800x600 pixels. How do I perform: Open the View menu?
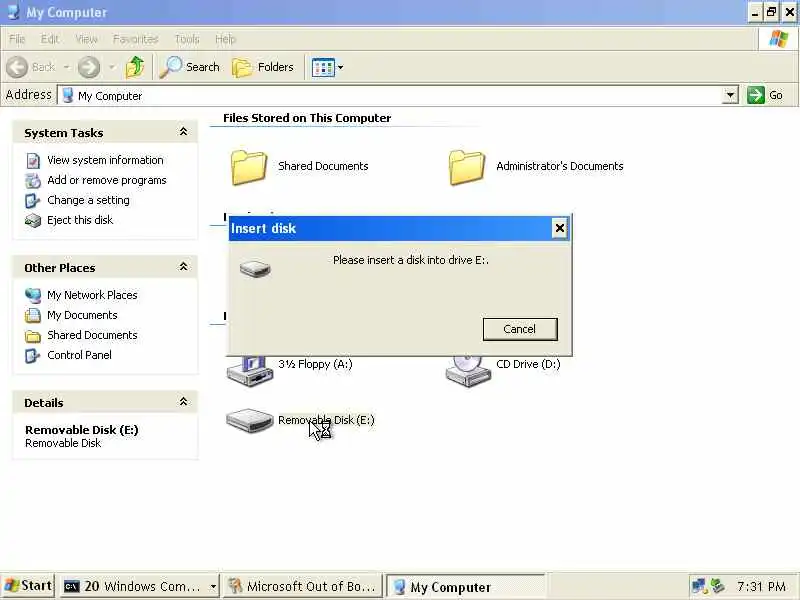coord(86,39)
